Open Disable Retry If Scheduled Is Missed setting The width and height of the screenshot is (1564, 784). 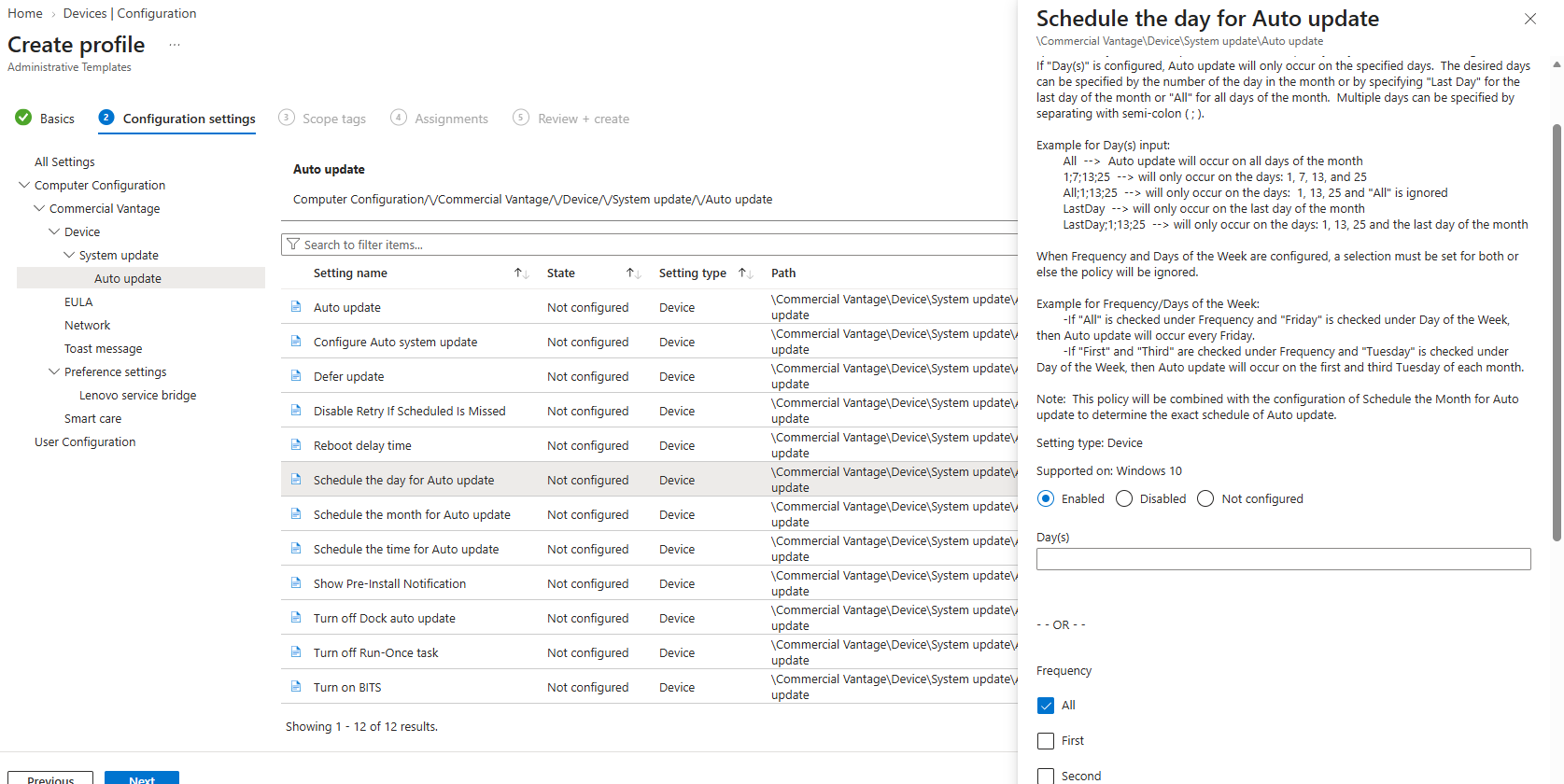409,412
